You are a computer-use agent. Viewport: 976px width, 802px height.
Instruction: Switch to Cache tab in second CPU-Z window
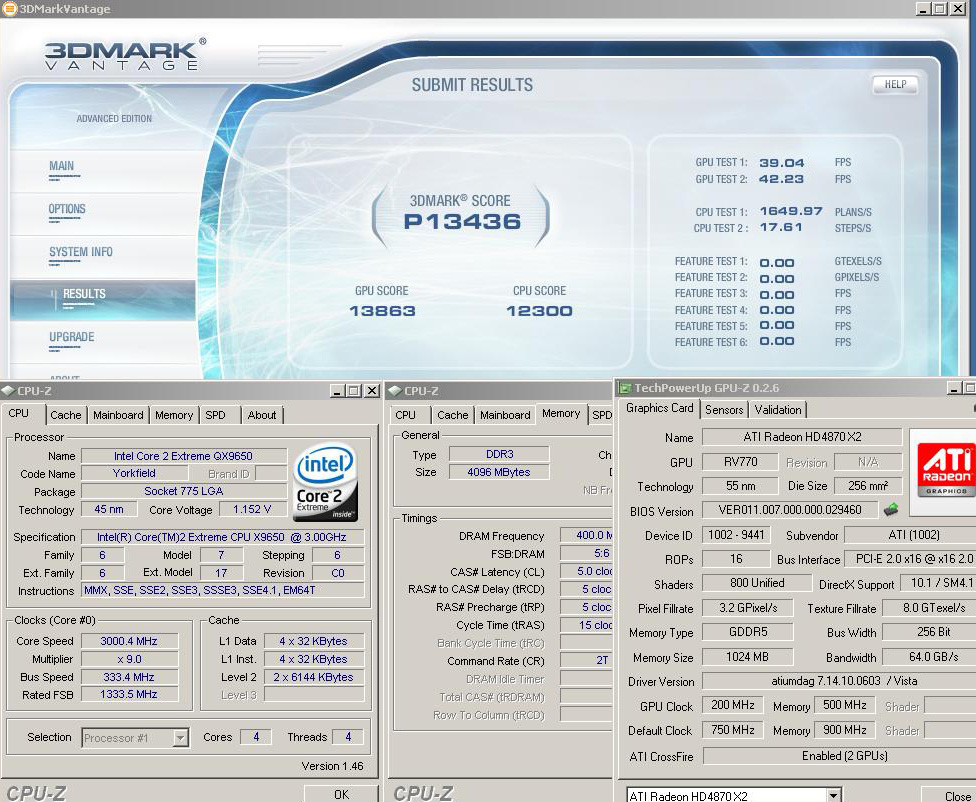(x=452, y=415)
